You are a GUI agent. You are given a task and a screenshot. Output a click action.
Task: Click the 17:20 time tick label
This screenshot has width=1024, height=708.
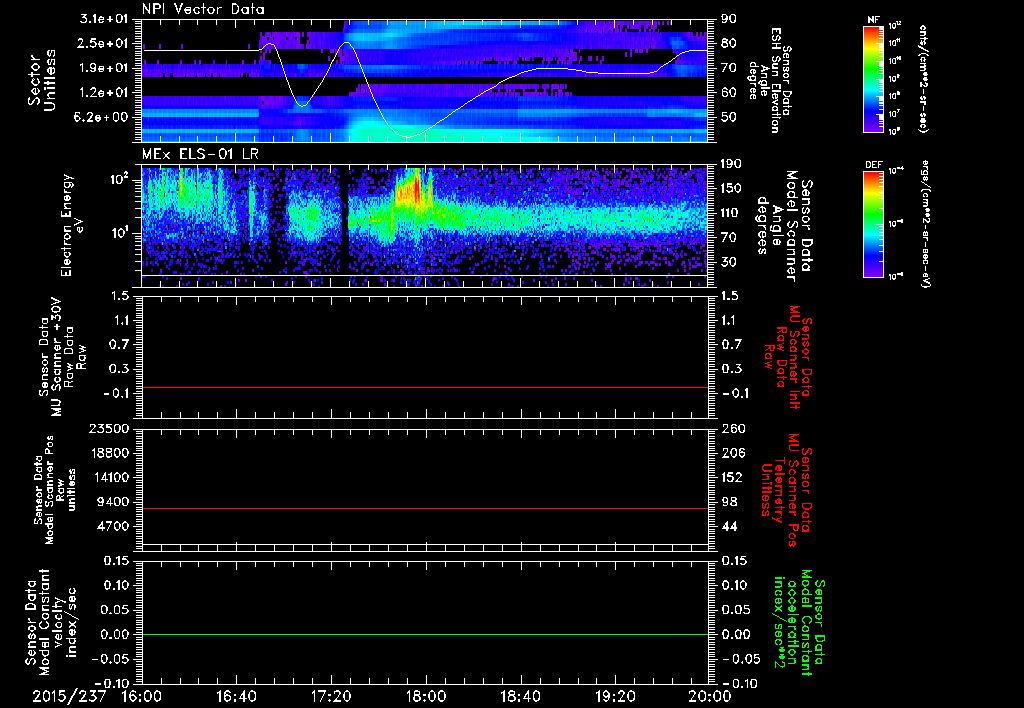click(x=331, y=697)
